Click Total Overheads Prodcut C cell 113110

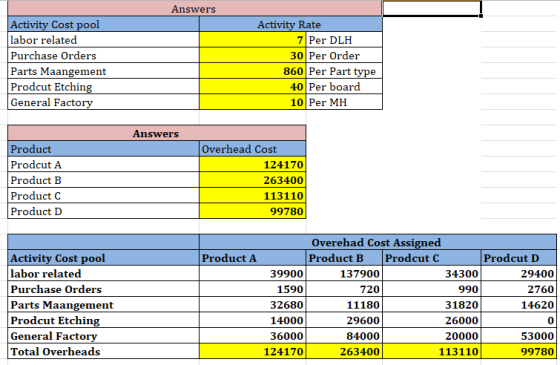coord(431,351)
